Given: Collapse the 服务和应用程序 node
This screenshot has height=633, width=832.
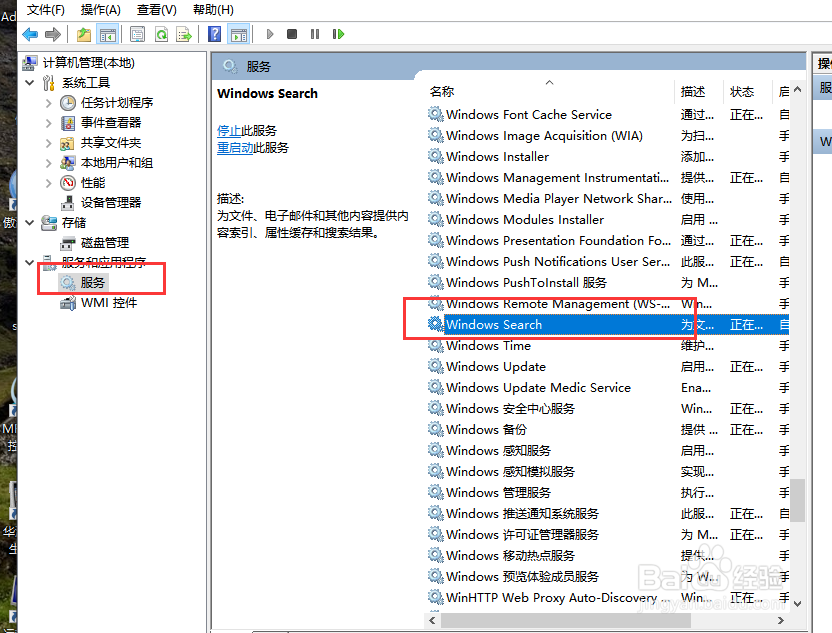Looking at the screenshot, I should [x=30, y=263].
